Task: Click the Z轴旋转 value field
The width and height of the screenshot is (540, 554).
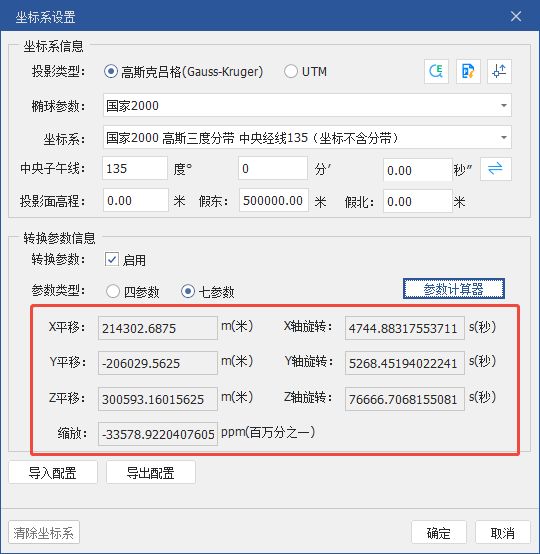Action: point(405,399)
